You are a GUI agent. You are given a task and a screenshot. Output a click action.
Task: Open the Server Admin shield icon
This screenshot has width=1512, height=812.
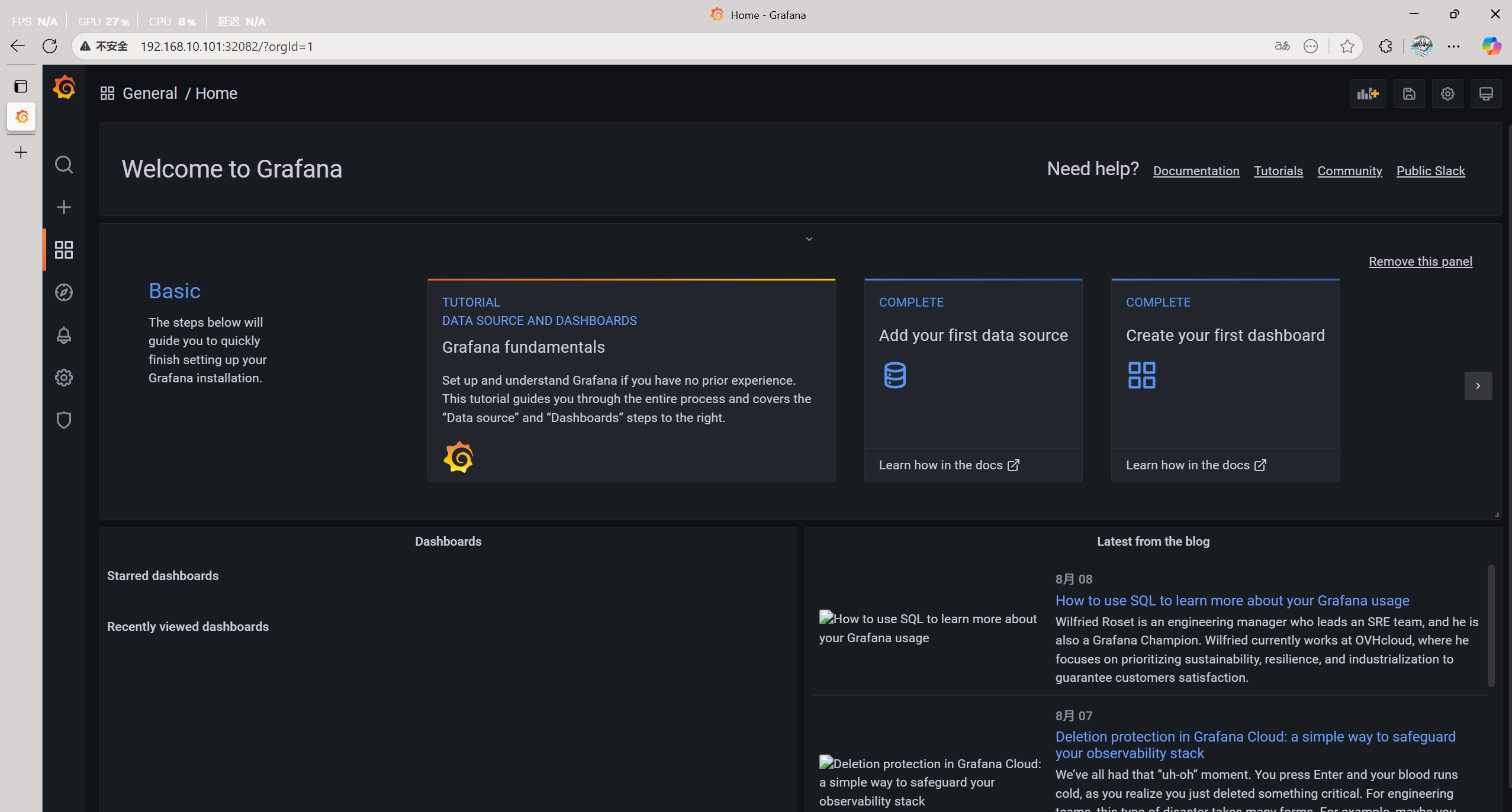(64, 420)
